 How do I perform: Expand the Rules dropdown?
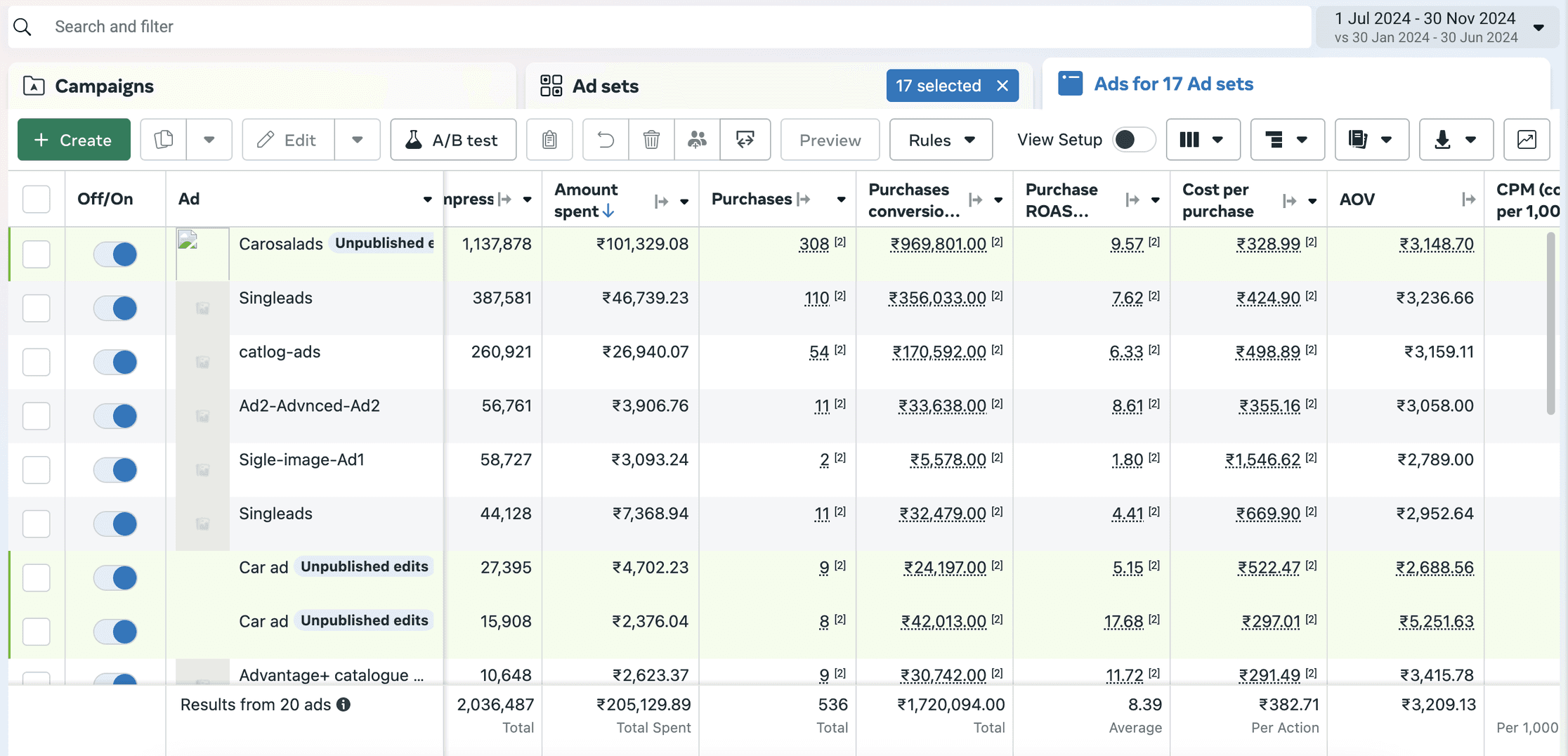(x=941, y=140)
